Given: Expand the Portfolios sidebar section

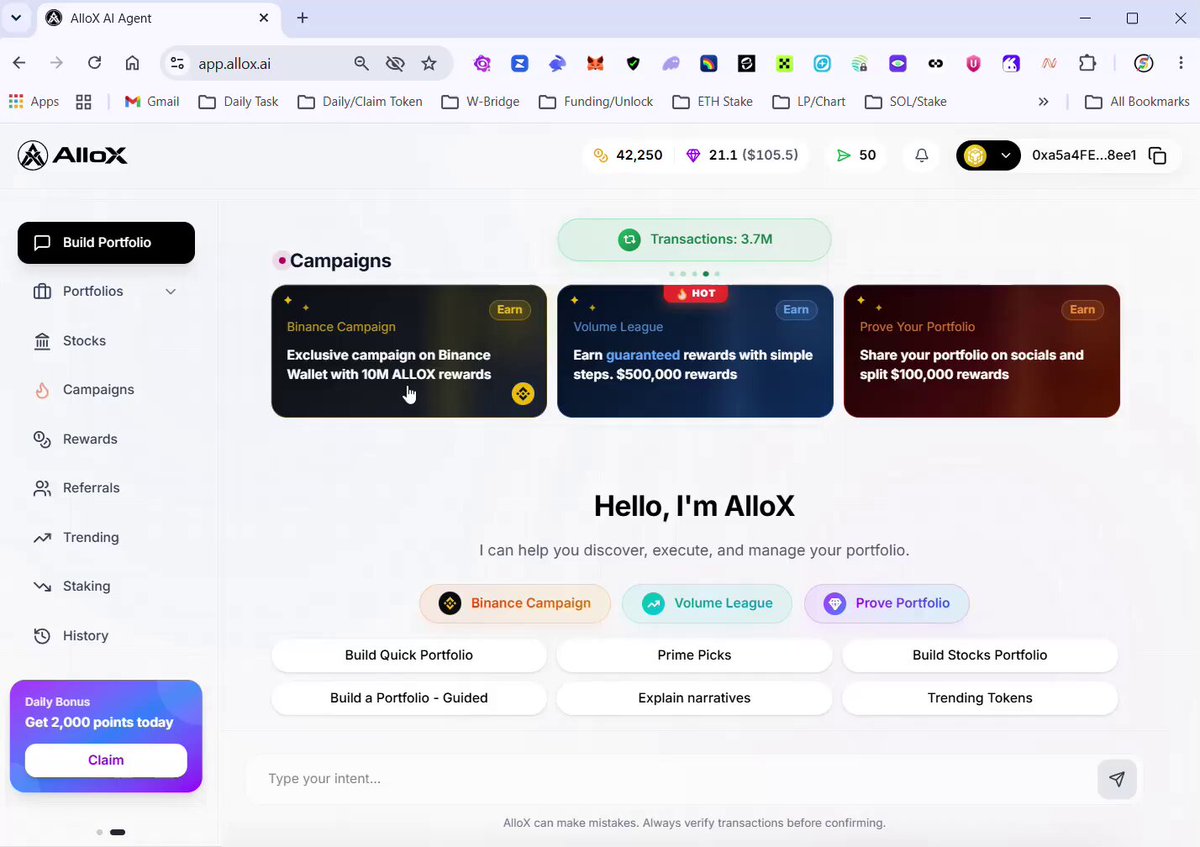Looking at the screenshot, I should [x=106, y=292].
